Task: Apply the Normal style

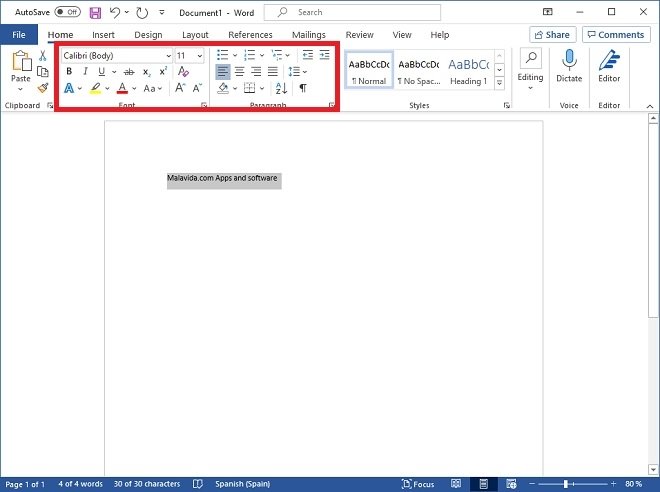Action: [x=369, y=71]
